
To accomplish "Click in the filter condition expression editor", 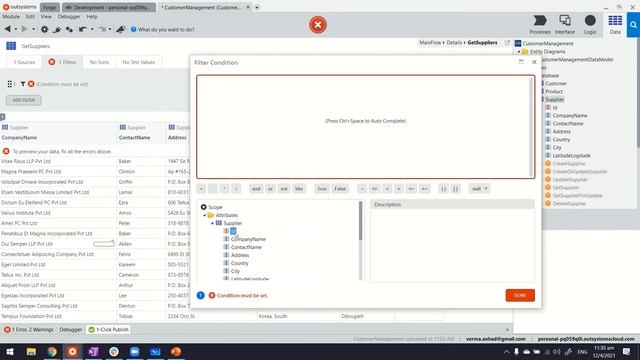I will point(365,127).
